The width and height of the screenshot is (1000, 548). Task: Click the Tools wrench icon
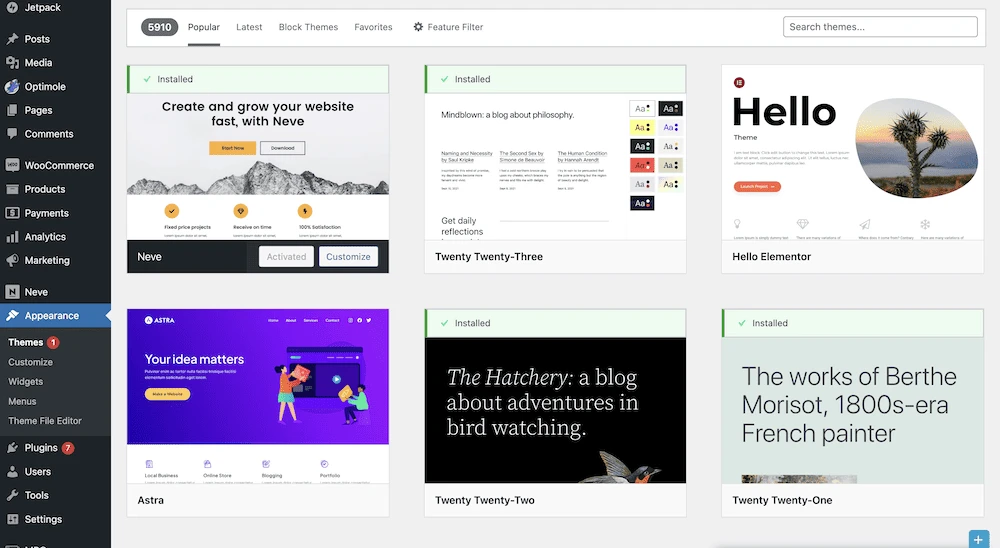(12, 495)
